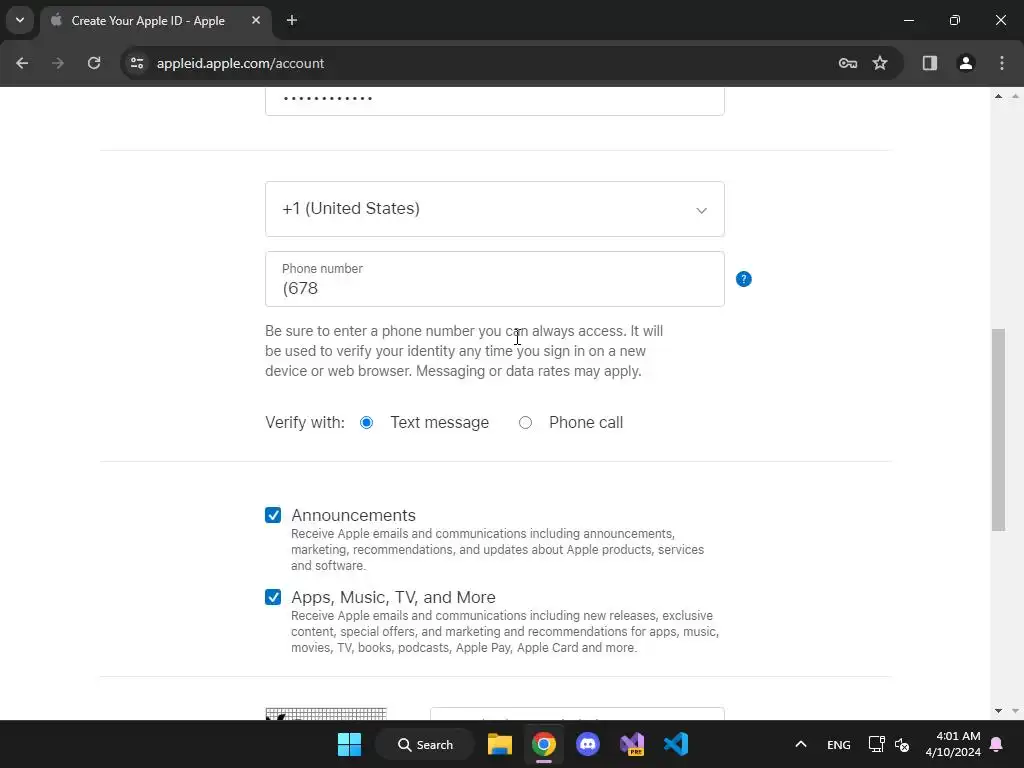Image resolution: width=1024 pixels, height=768 pixels.
Task: Click the scrollbar up arrow
Action: (x=998, y=96)
